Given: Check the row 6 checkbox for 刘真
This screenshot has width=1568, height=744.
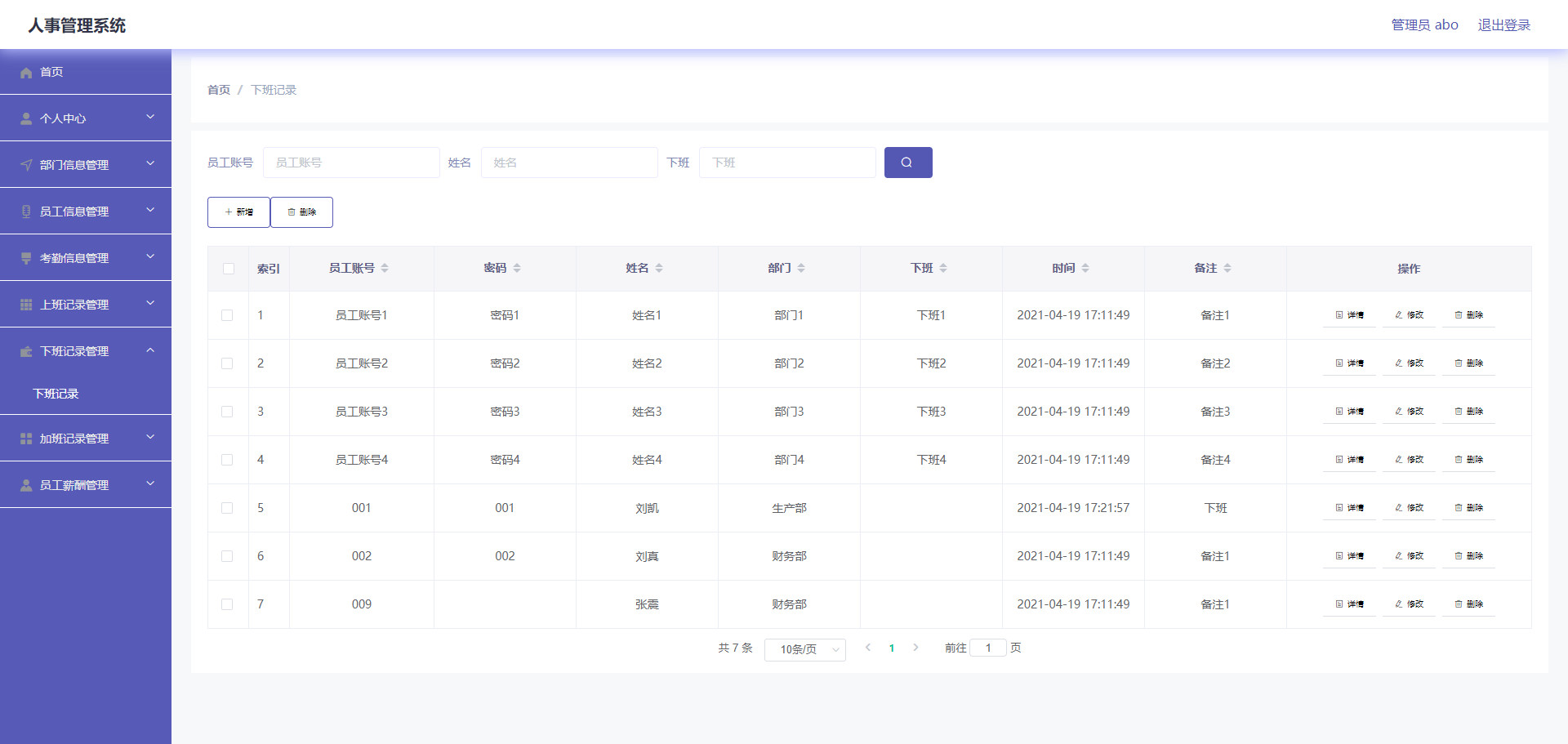Looking at the screenshot, I should click(227, 556).
